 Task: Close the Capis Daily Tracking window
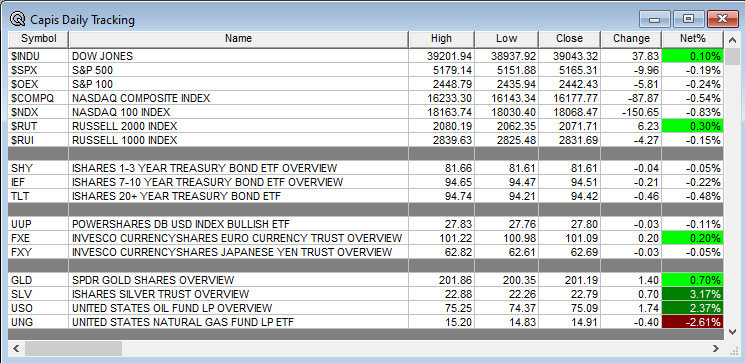click(722, 19)
